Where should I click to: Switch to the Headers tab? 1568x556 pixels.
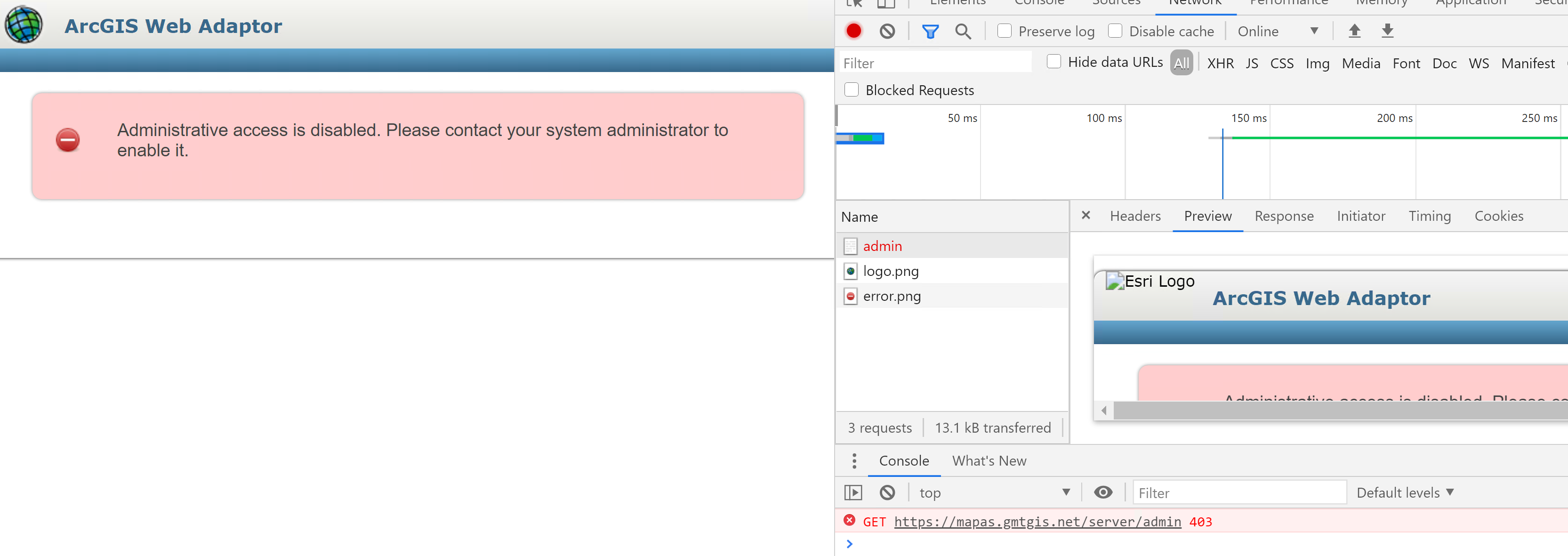(x=1135, y=216)
